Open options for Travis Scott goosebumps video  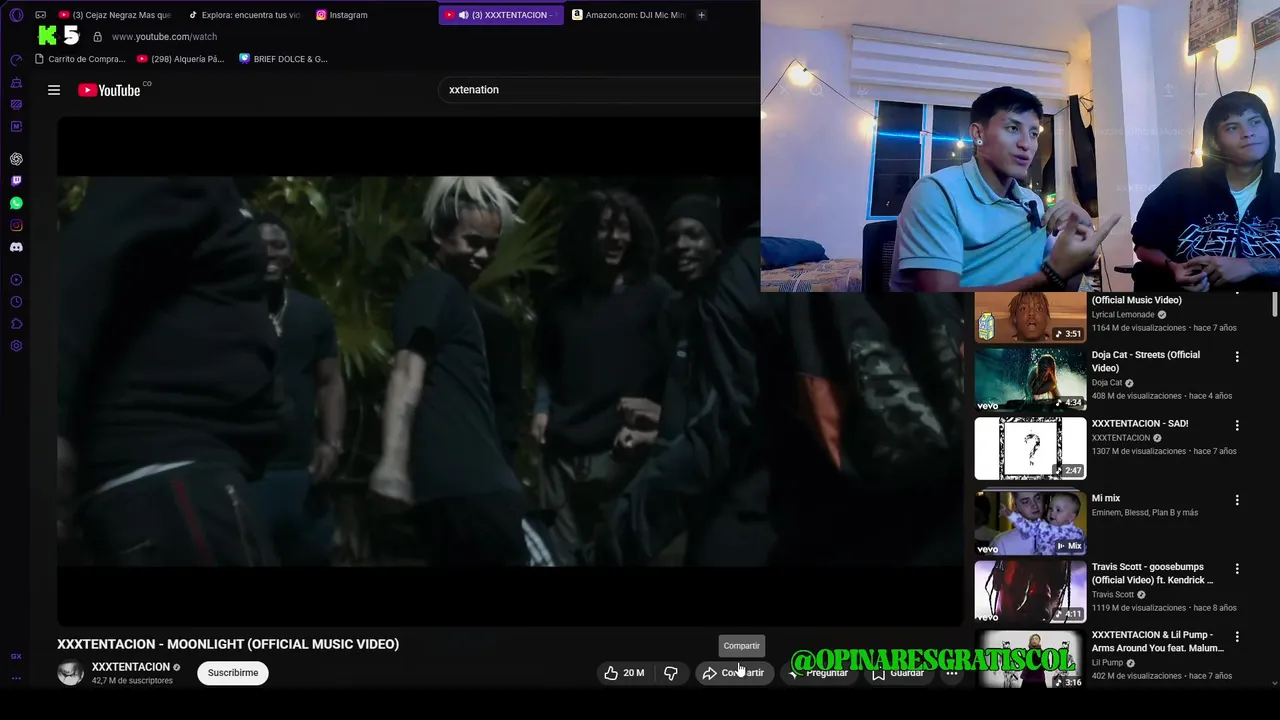pyautogui.click(x=1237, y=569)
